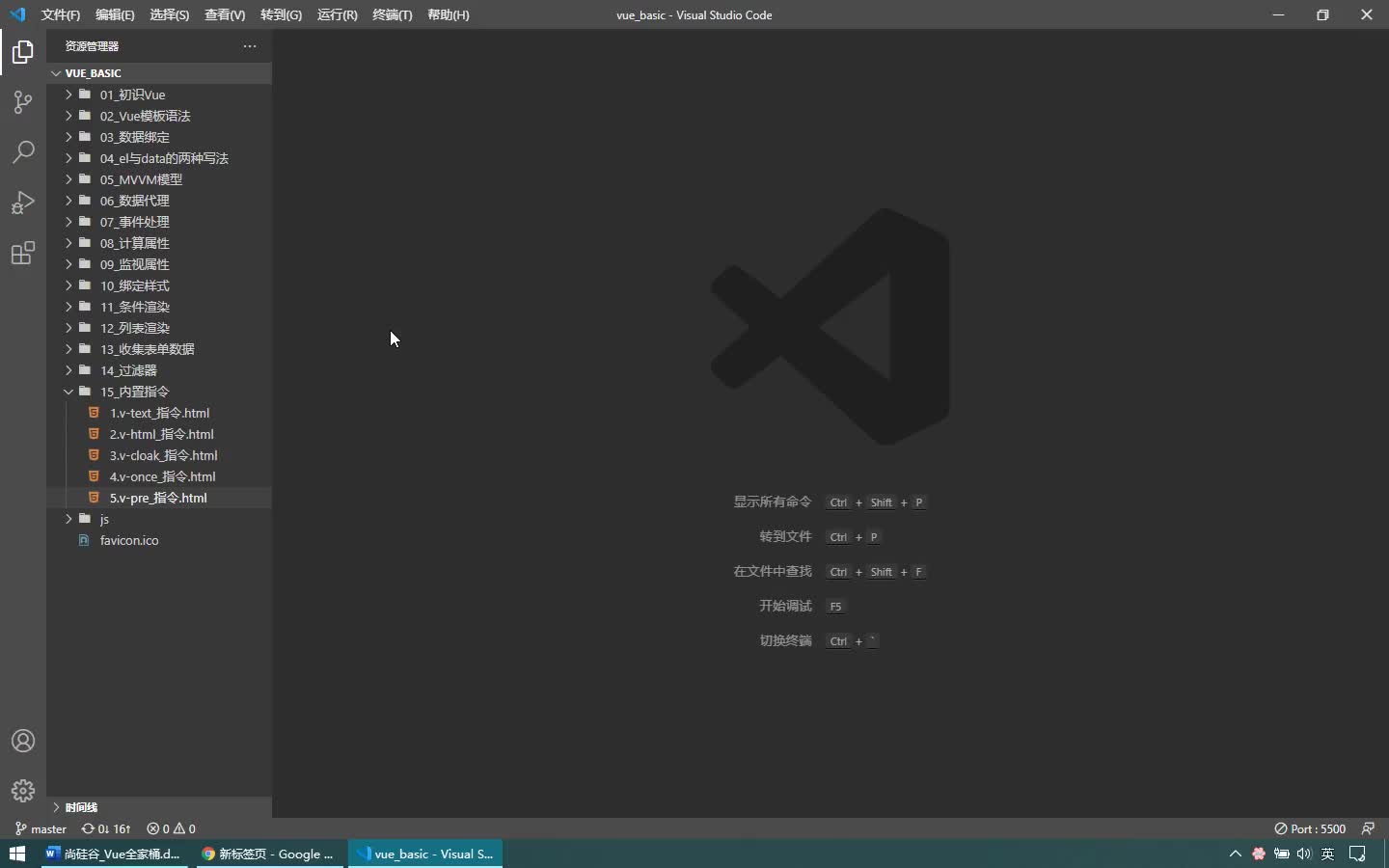The height and width of the screenshot is (868, 1389).
Task: Open file 1.v-text_指令.html
Action: (x=159, y=413)
